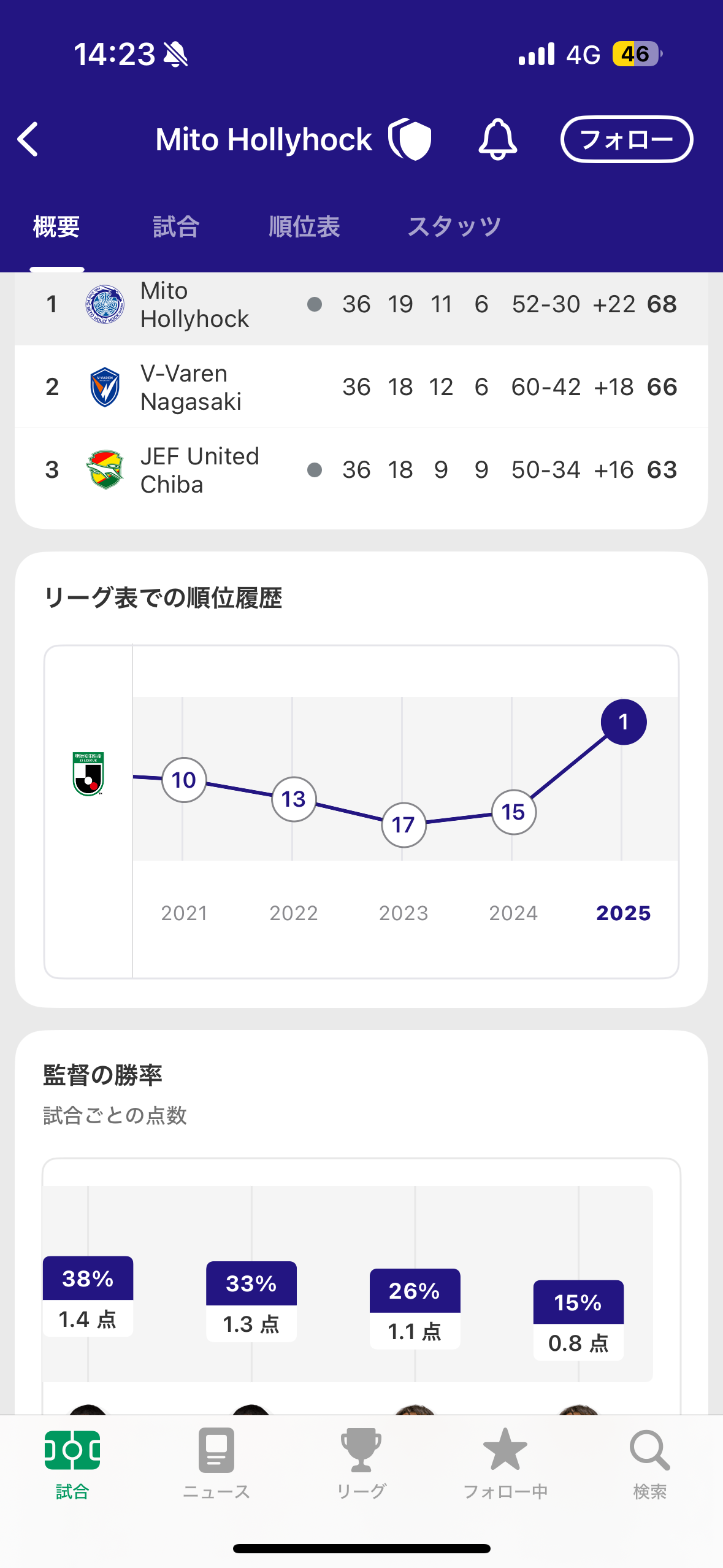Screen dimensions: 723x1568
Task: Select the 2025 rank 1 marker
Action: pyautogui.click(x=623, y=722)
